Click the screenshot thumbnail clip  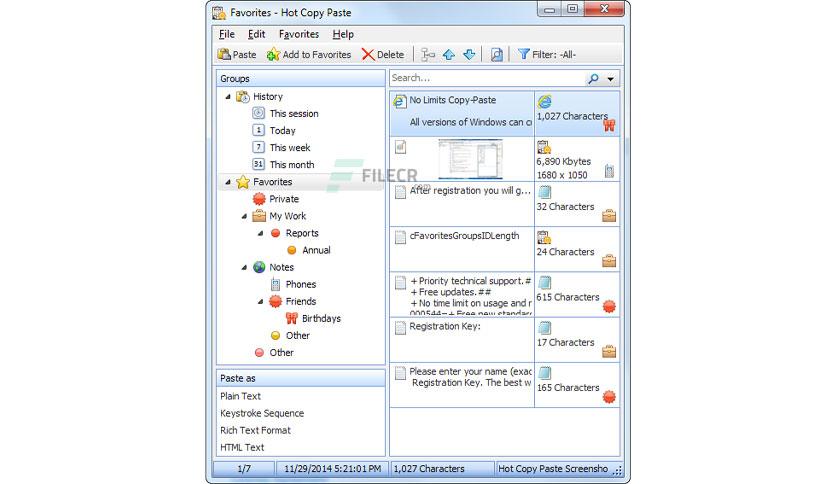[470, 159]
